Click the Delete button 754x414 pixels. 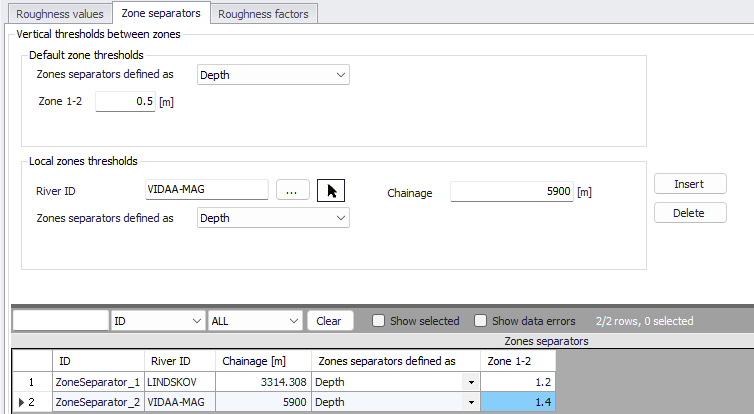click(690, 213)
